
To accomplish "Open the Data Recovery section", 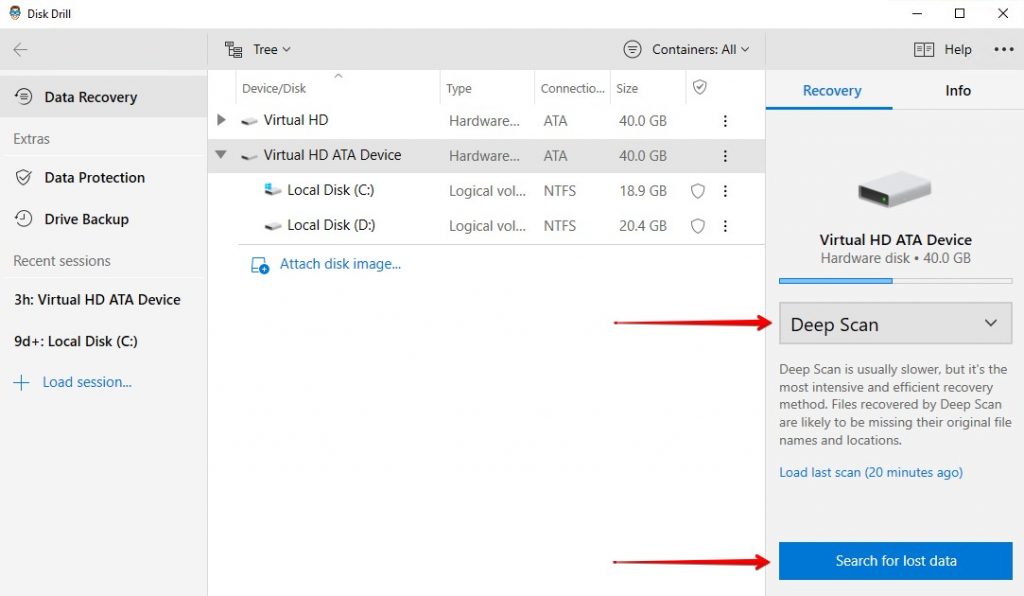I will click(x=90, y=97).
